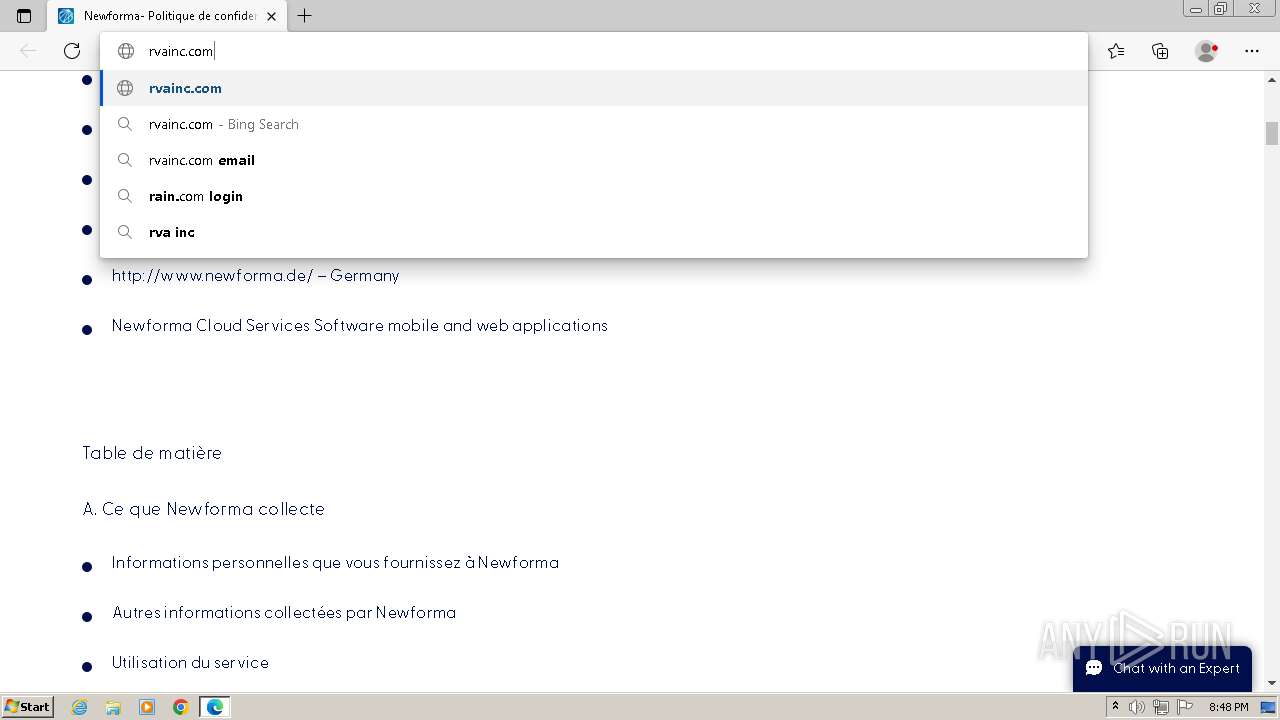This screenshot has height=720, width=1280.
Task: Open Utilisation du service entry
Action: [x=190, y=663]
